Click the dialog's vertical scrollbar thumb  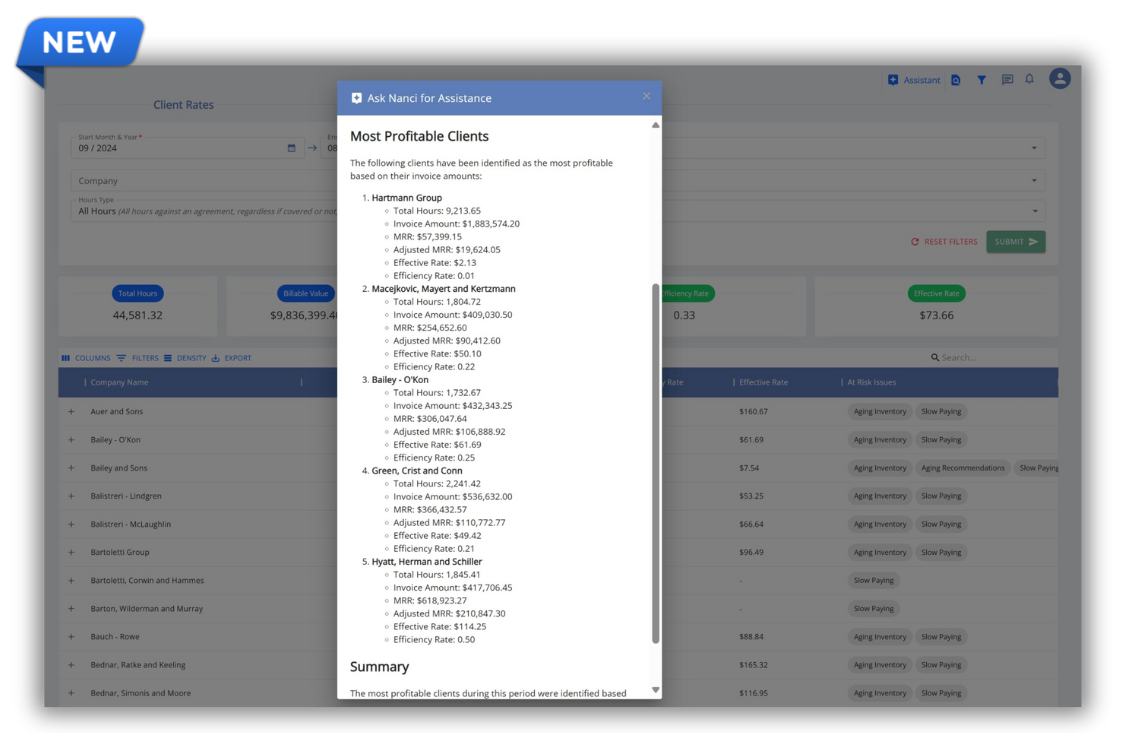point(656,460)
